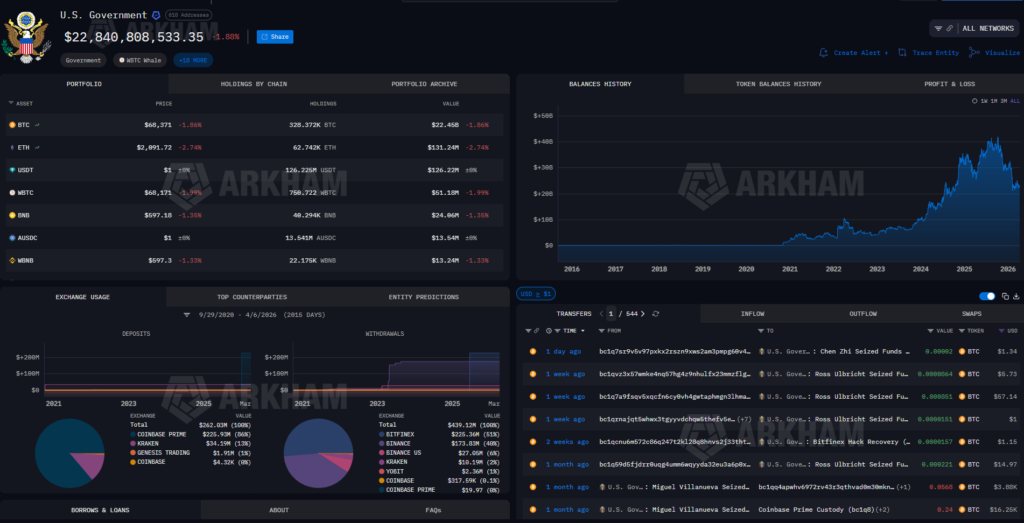
Task: Click the USDT token icon in the portfolio
Action: click(12, 170)
